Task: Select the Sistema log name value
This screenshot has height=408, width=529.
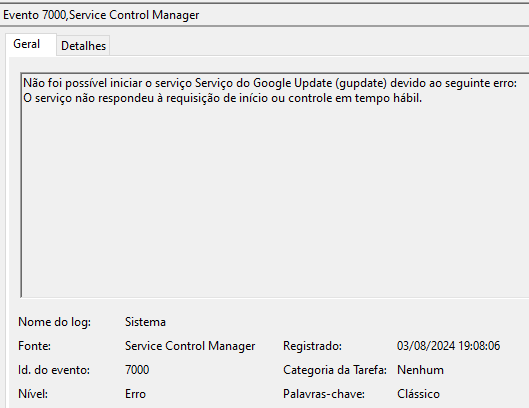Action: (x=145, y=322)
